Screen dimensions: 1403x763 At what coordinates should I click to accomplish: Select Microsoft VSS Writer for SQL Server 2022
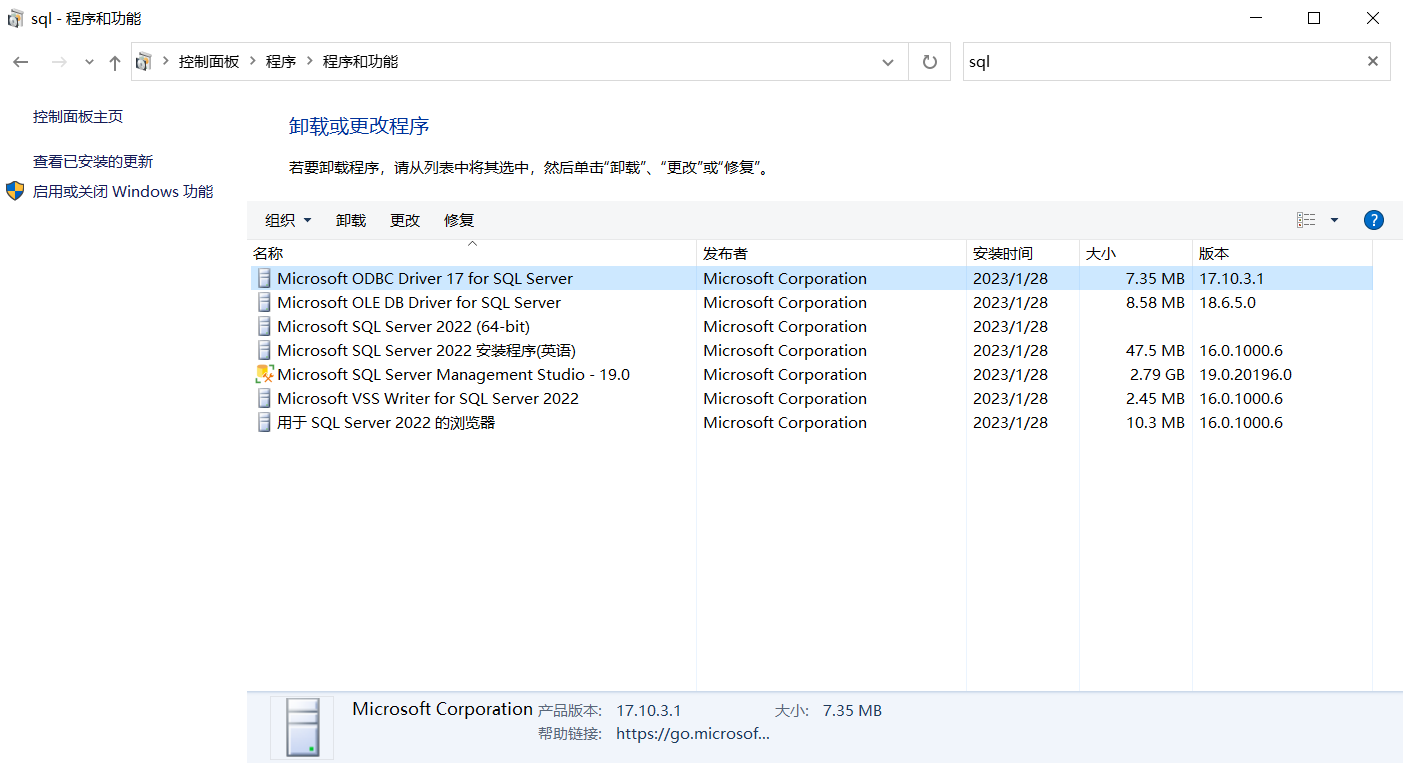pyautogui.click(x=428, y=398)
